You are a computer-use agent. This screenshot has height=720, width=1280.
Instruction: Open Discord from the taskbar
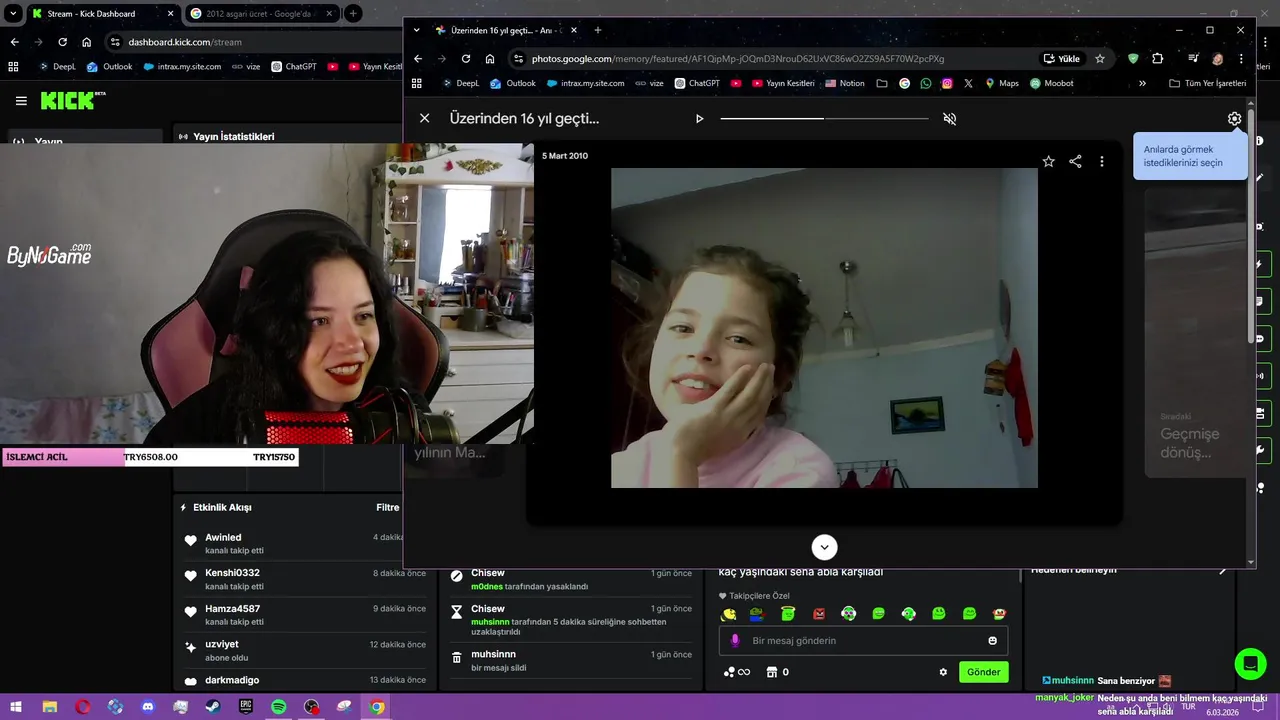(x=148, y=707)
